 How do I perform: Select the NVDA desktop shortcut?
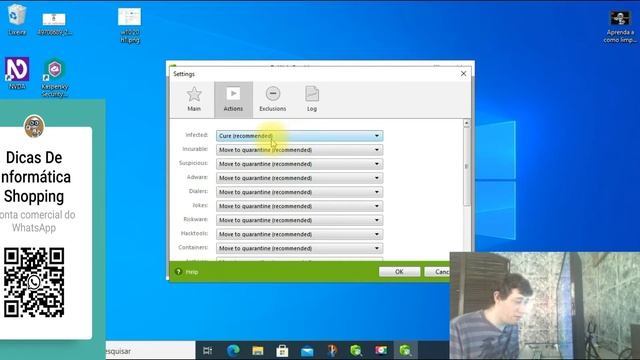point(17,73)
